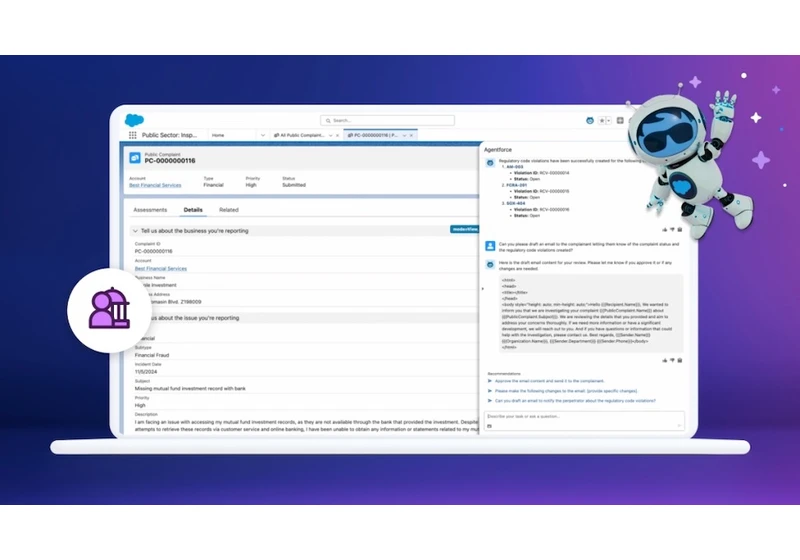The width and height of the screenshot is (800, 560).
Task: Choose 'Approve the email content' recommendation
Action: pyautogui.click(x=549, y=381)
